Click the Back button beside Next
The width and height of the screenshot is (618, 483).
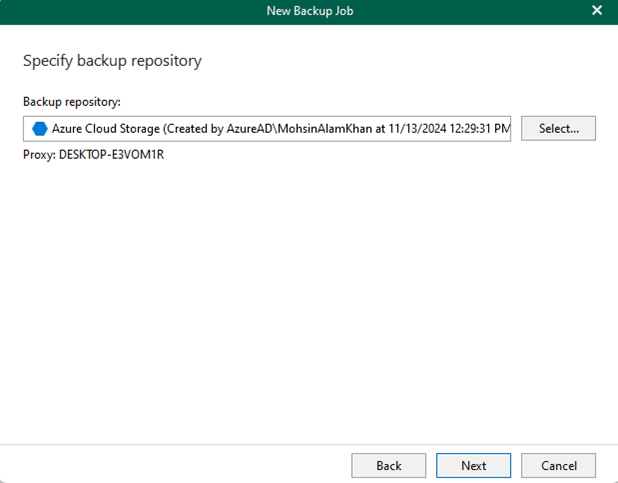(389, 466)
